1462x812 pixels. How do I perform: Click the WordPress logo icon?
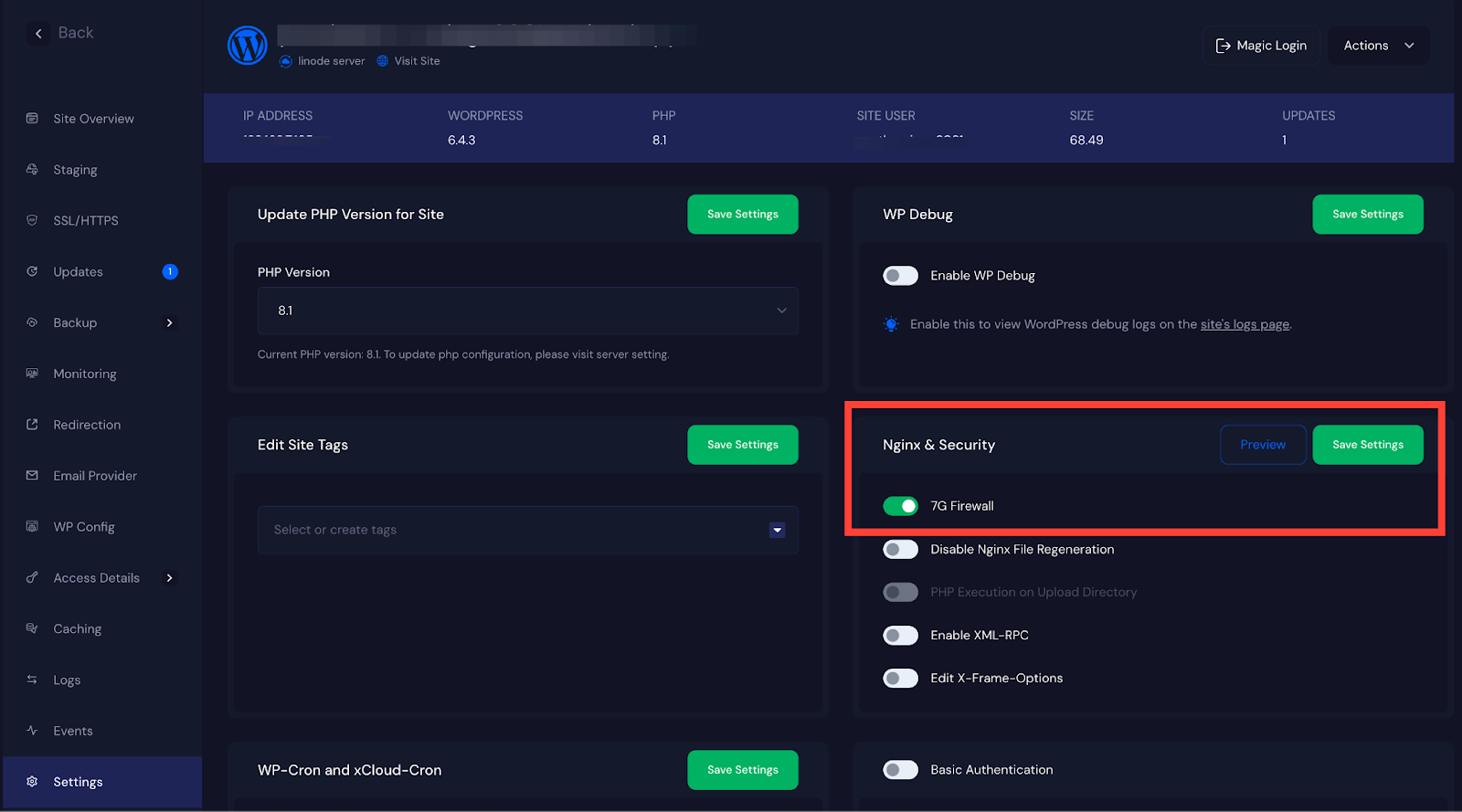coord(248,45)
